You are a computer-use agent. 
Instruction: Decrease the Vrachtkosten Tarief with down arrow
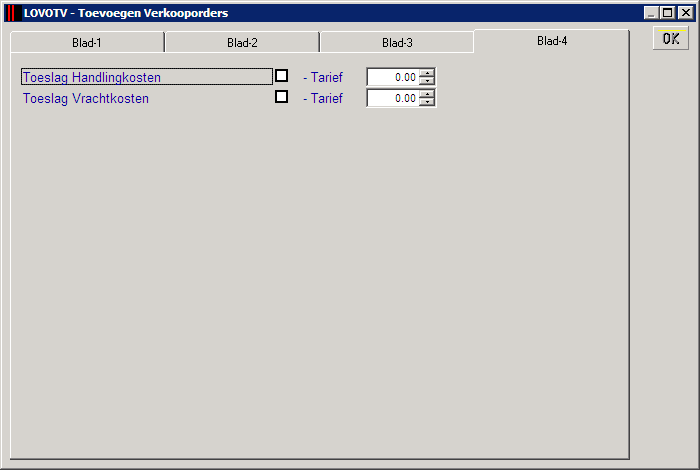427,102
